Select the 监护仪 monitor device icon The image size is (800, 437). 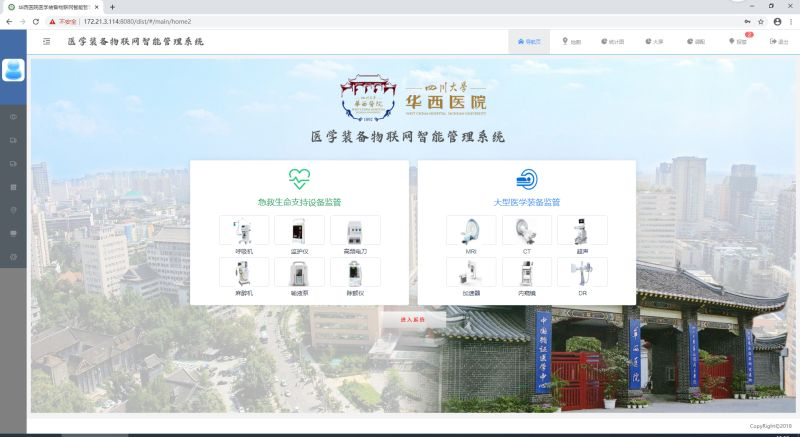(299, 231)
